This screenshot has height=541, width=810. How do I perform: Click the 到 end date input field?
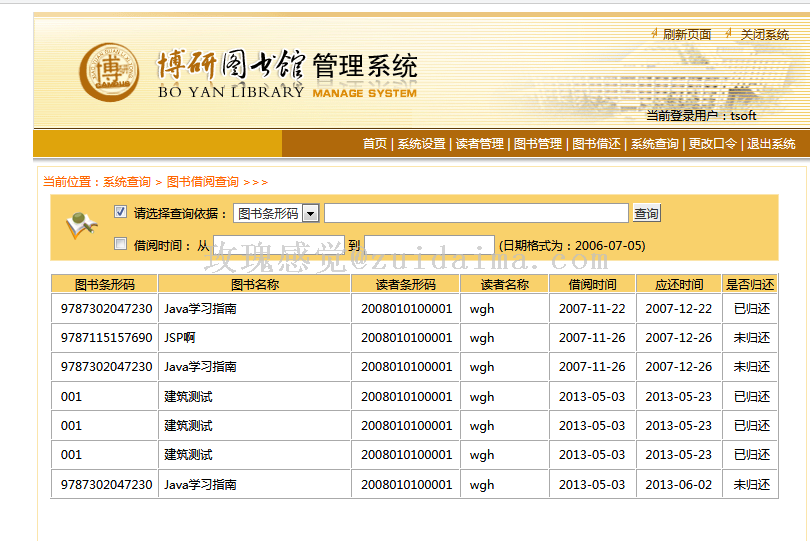(429, 245)
